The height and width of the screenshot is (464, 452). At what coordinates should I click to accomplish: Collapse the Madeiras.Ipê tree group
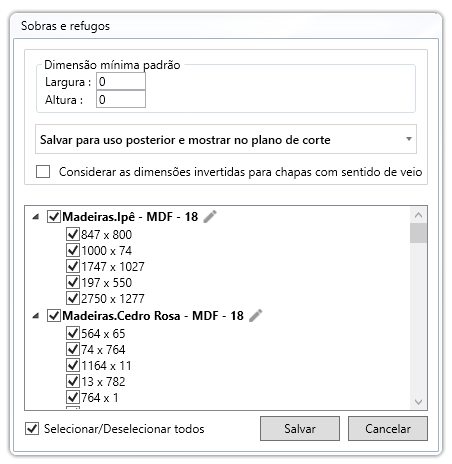[x=36, y=217]
